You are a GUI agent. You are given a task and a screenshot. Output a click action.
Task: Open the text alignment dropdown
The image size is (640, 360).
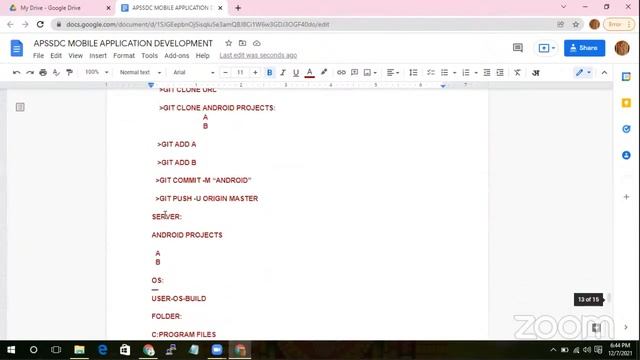tap(393, 73)
